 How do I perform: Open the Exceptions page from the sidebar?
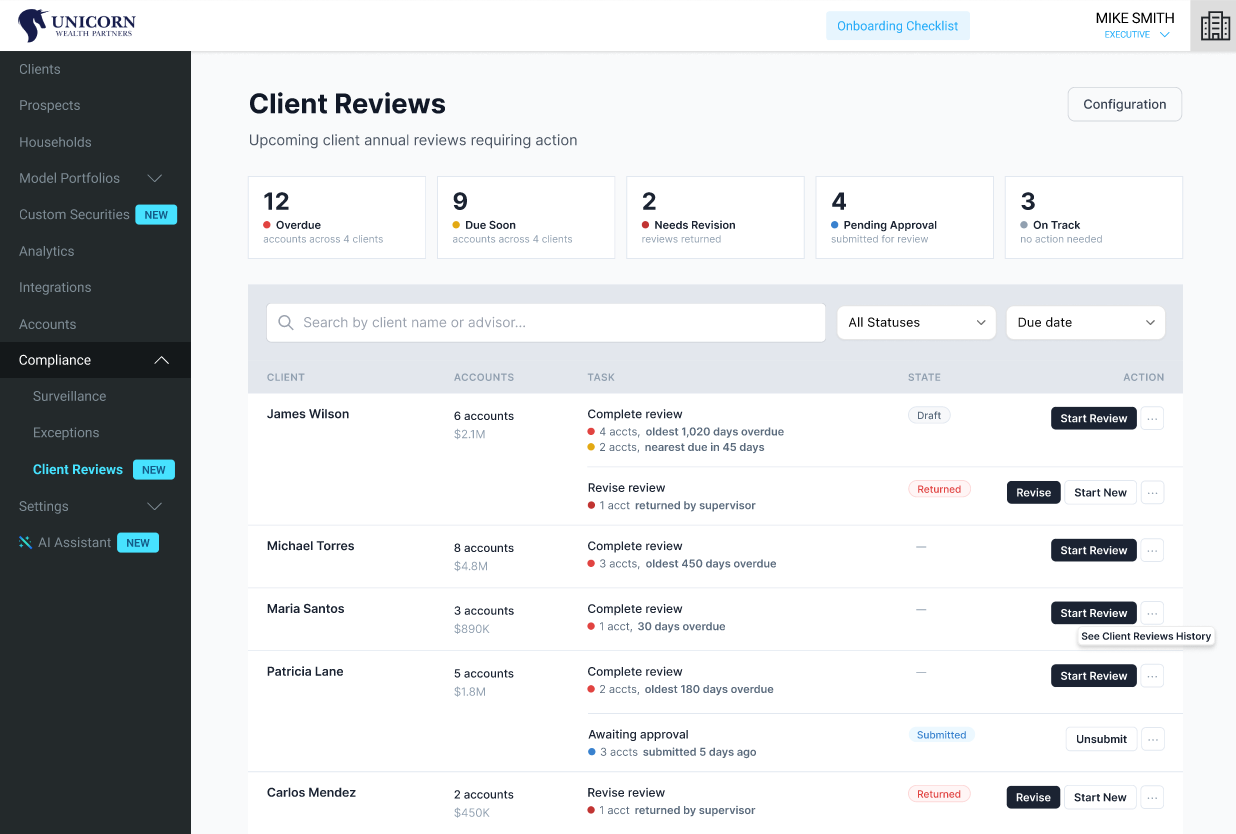(x=66, y=432)
